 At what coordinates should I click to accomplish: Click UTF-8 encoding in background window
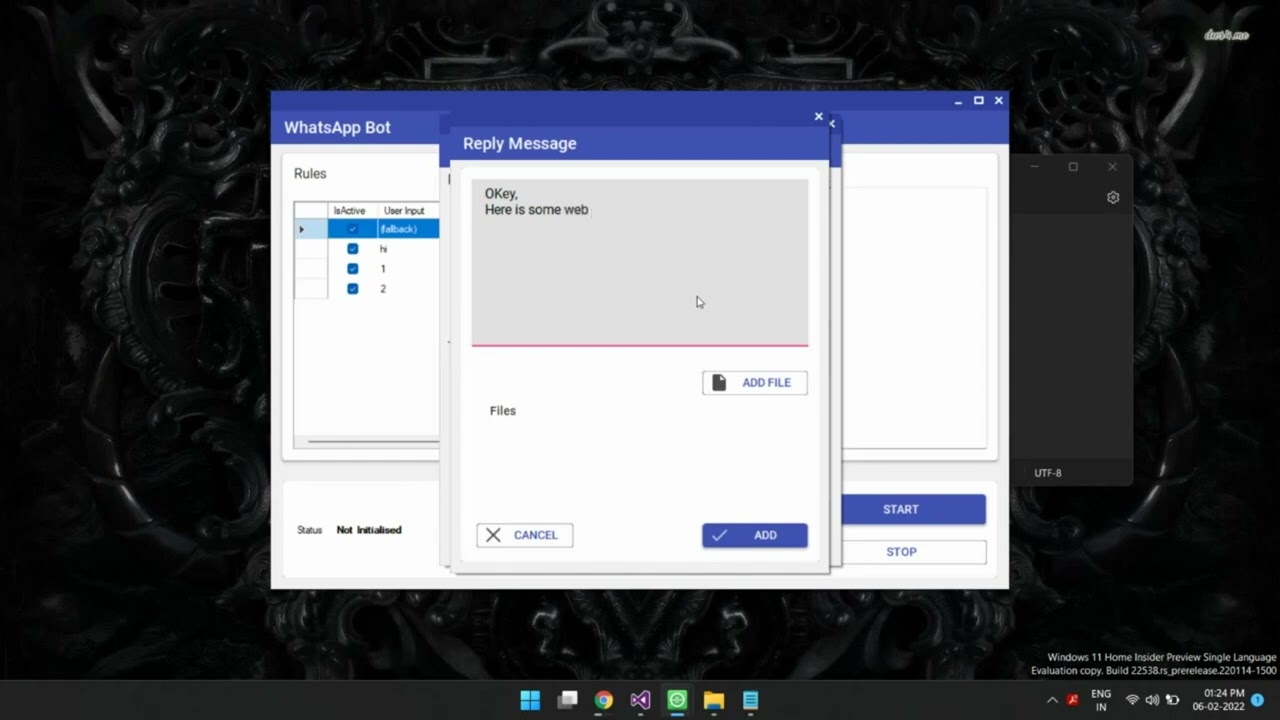1048,473
